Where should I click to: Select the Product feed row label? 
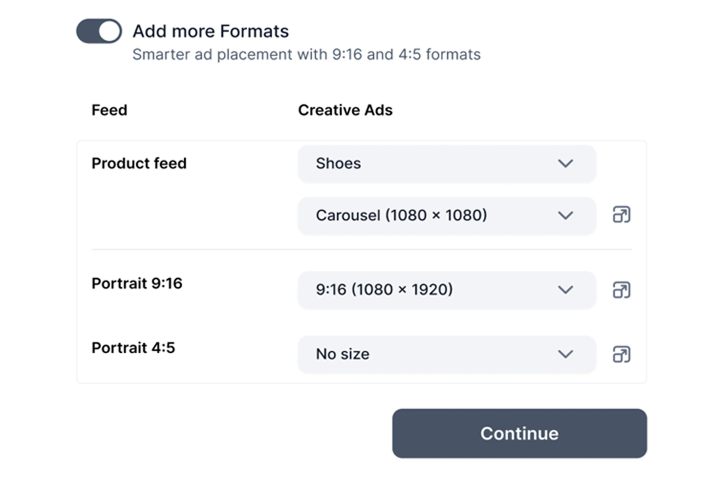139,163
